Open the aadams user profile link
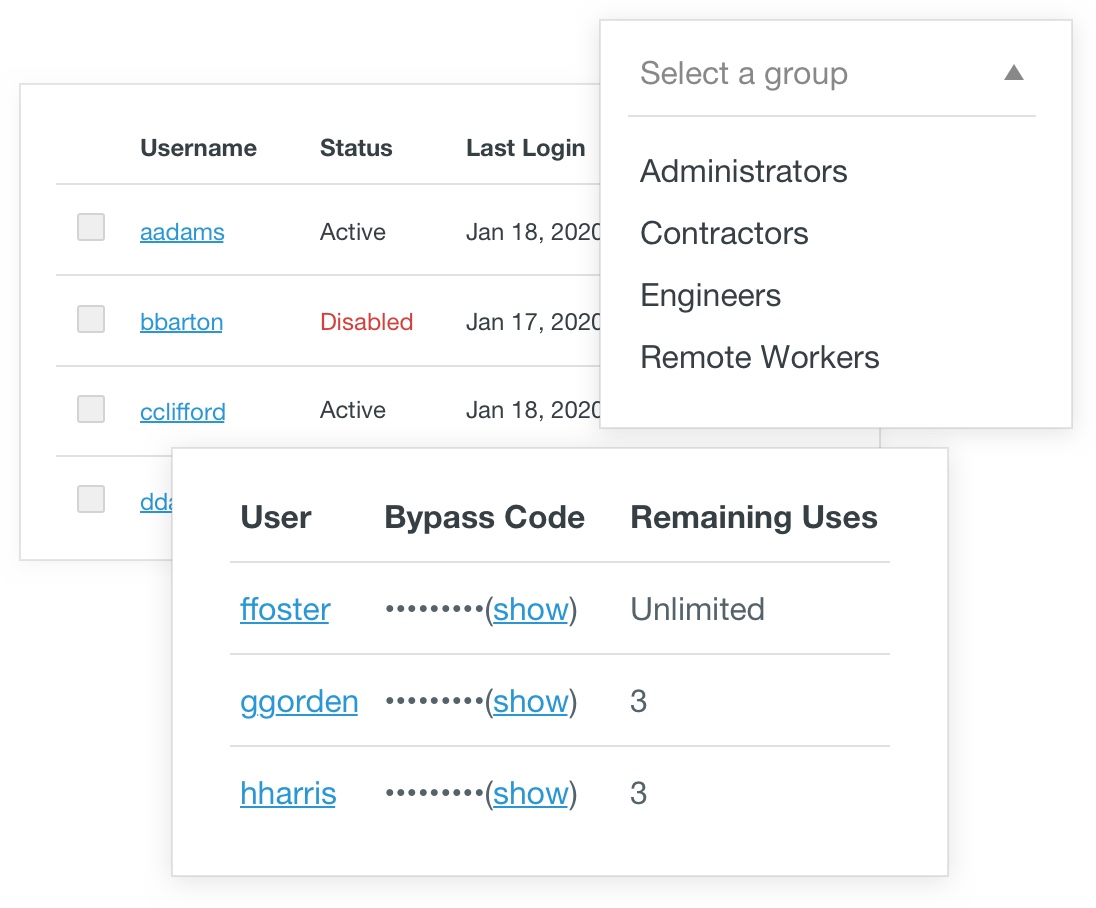Viewport: 1096px width, 908px height. [182, 232]
